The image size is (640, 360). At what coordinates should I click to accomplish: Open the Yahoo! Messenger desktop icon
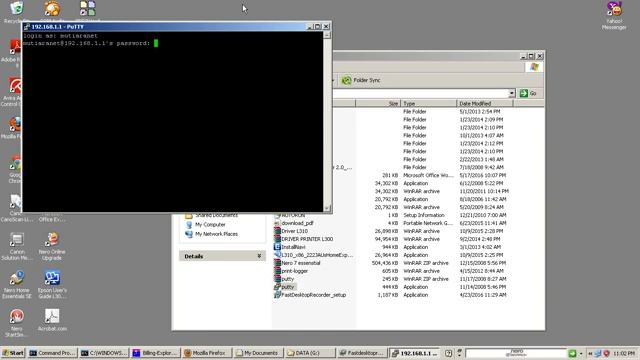coord(614,15)
